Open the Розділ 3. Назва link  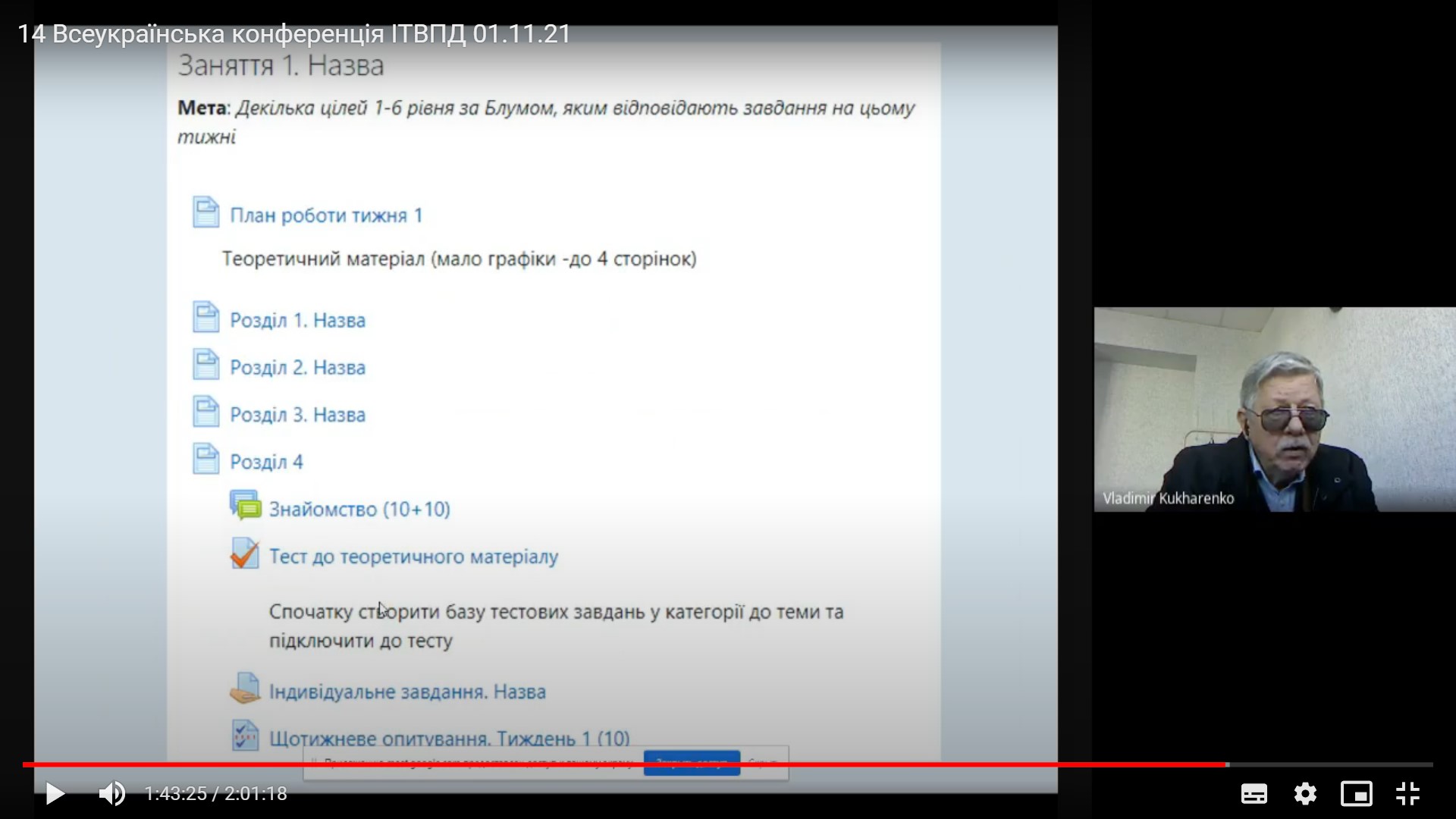297,415
